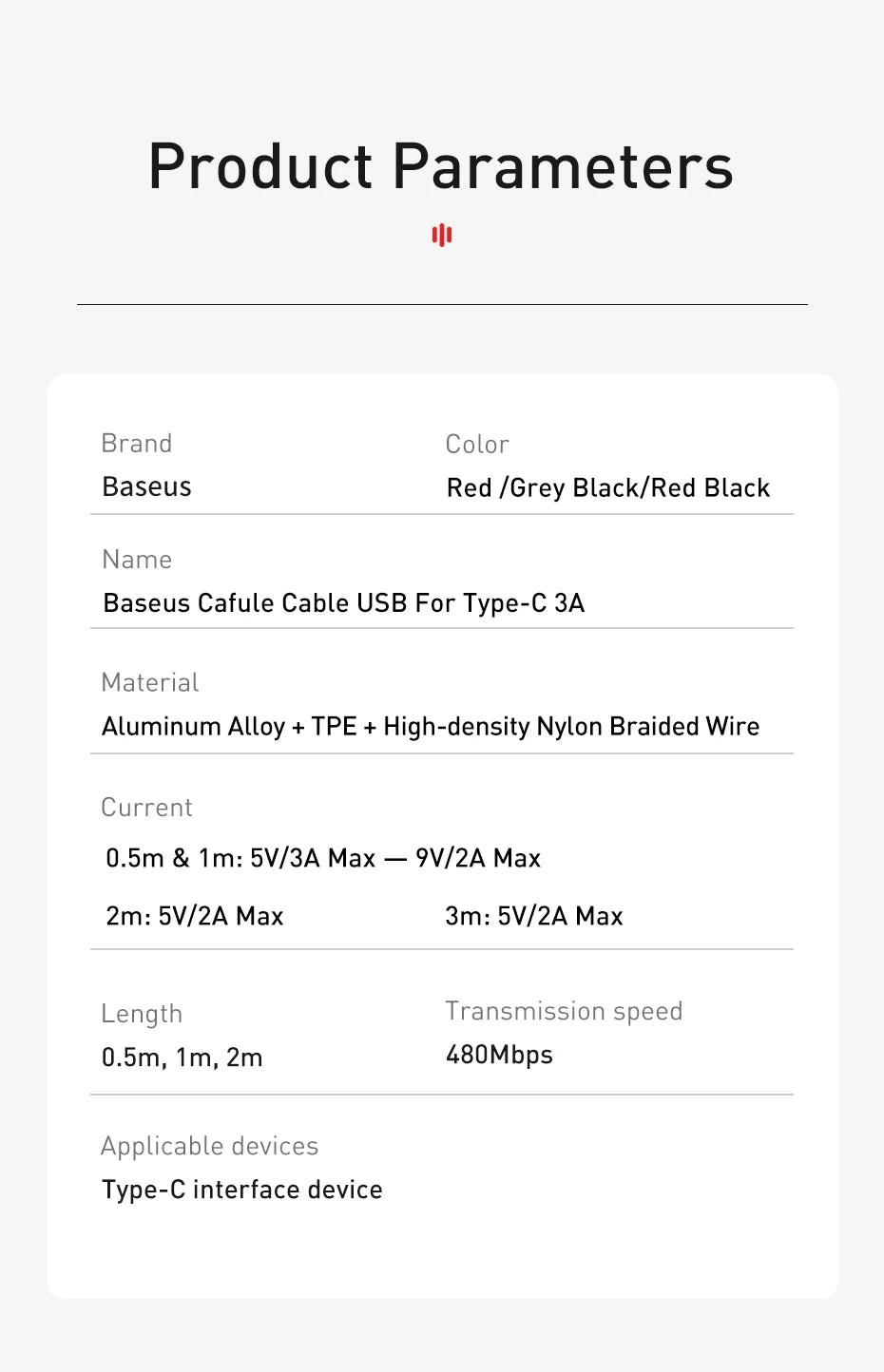Select the Color label
The image size is (884, 1372).
coord(477,445)
